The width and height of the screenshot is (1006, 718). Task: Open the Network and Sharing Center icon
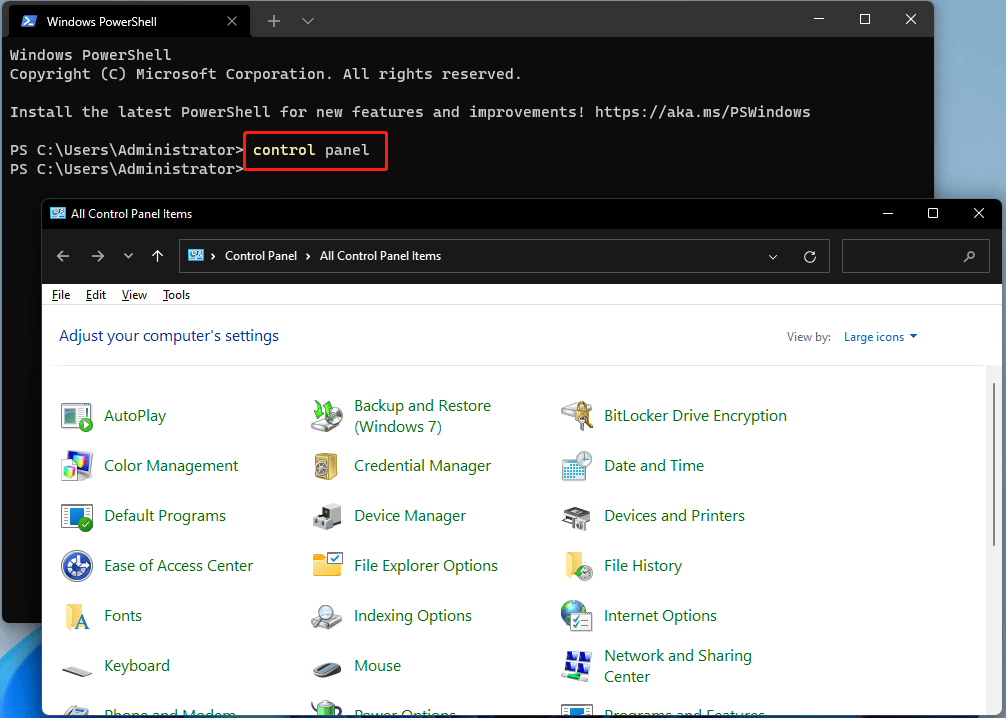[577, 666]
